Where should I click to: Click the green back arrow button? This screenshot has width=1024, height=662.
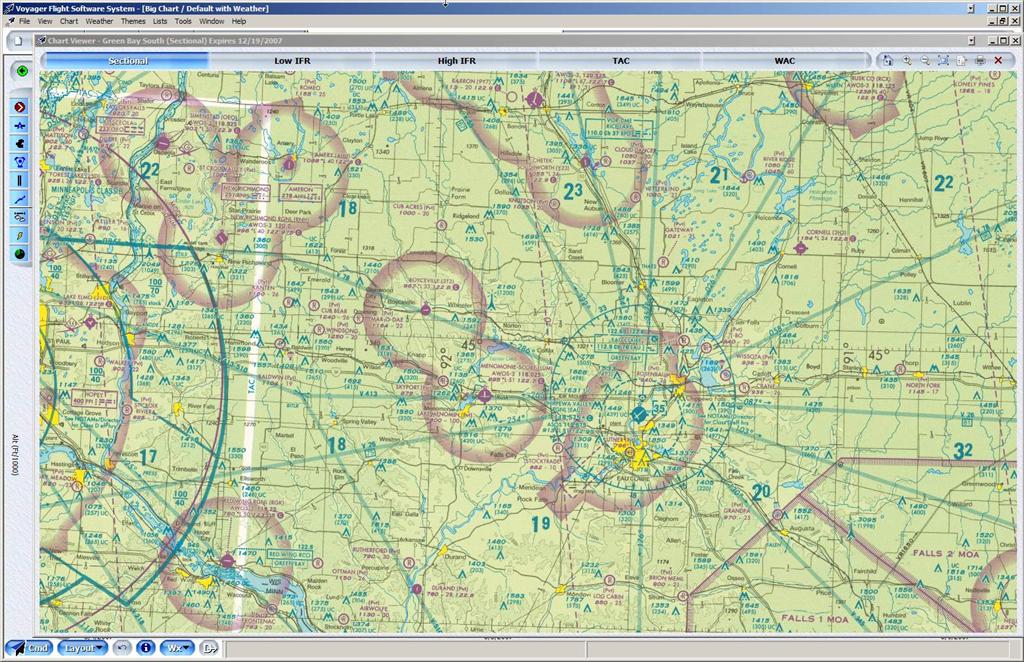click(x=22, y=71)
